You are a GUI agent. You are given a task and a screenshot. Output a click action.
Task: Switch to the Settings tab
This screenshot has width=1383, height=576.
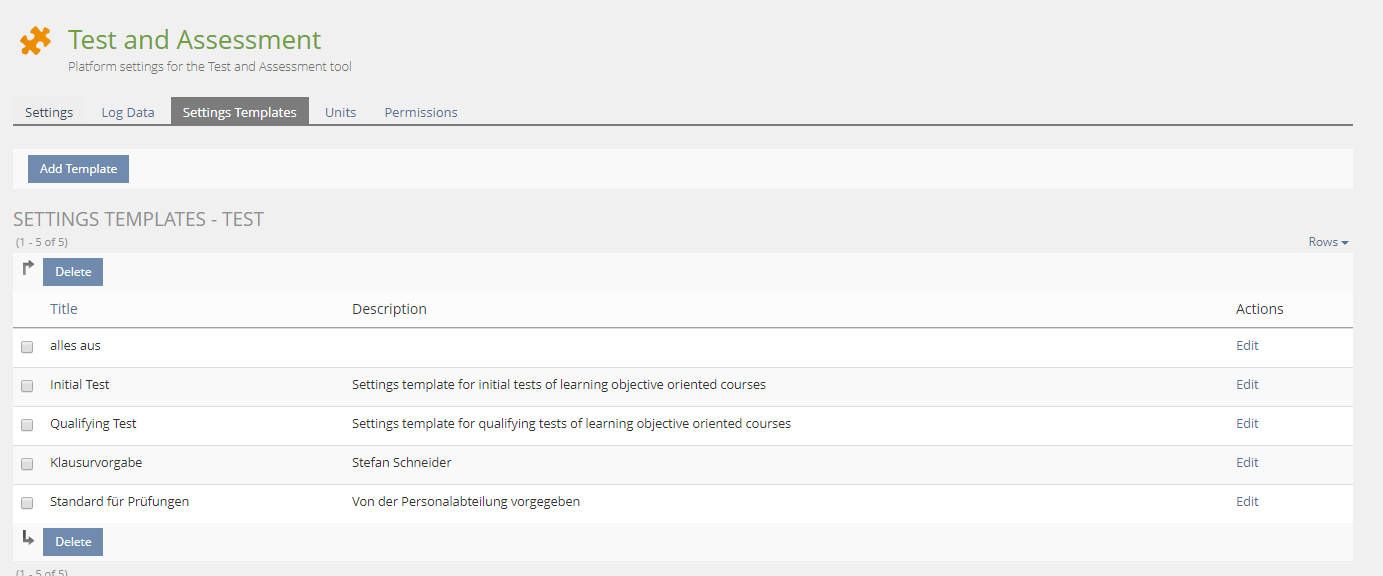point(49,112)
